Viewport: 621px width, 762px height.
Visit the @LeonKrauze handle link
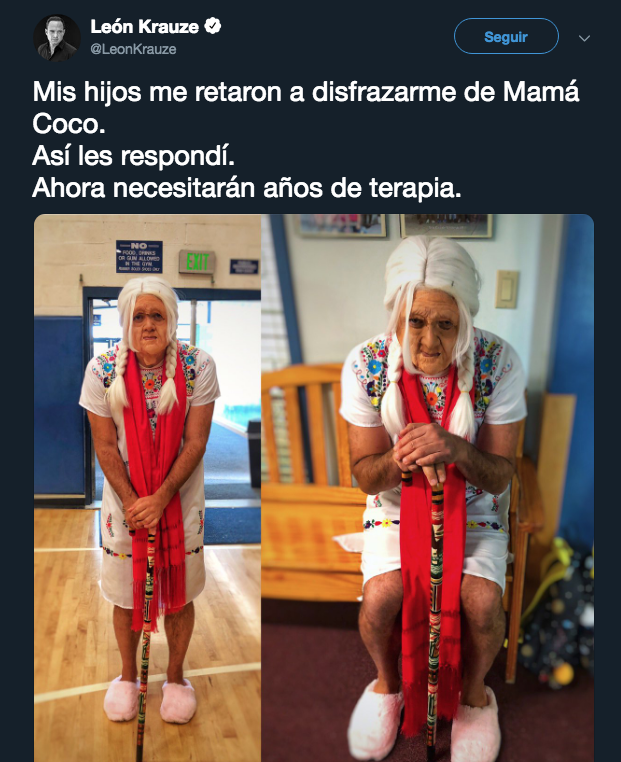pos(133,49)
